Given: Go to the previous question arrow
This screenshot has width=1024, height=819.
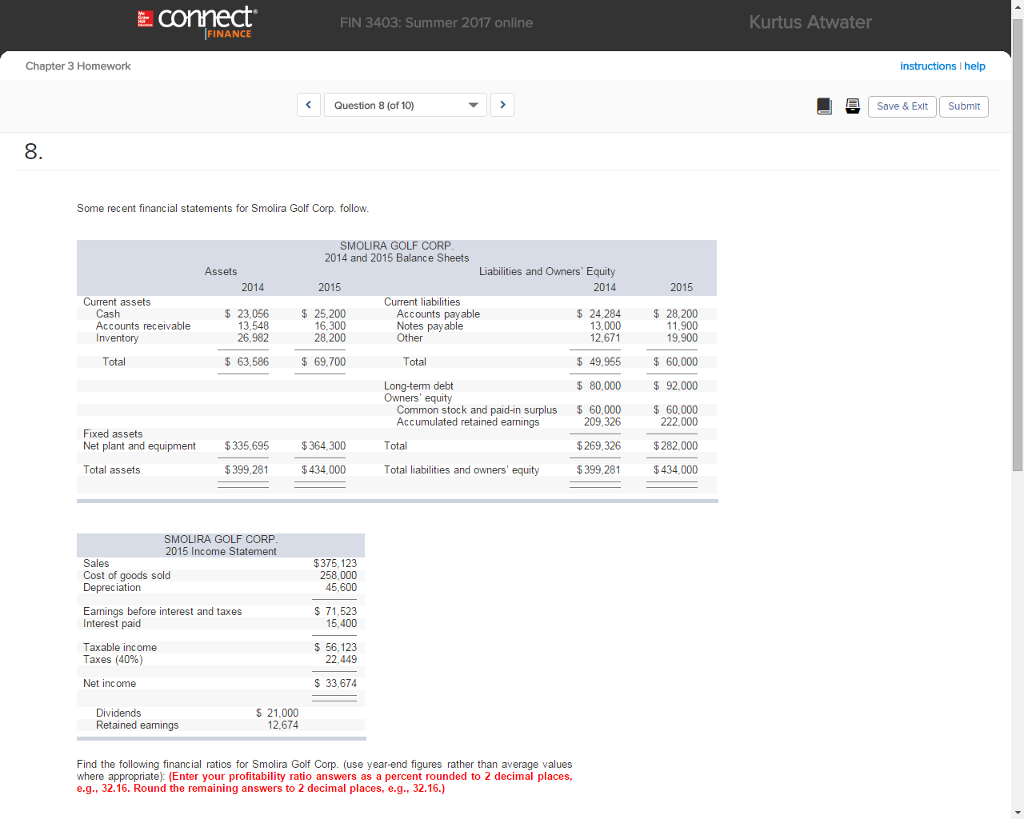Looking at the screenshot, I should 309,105.
